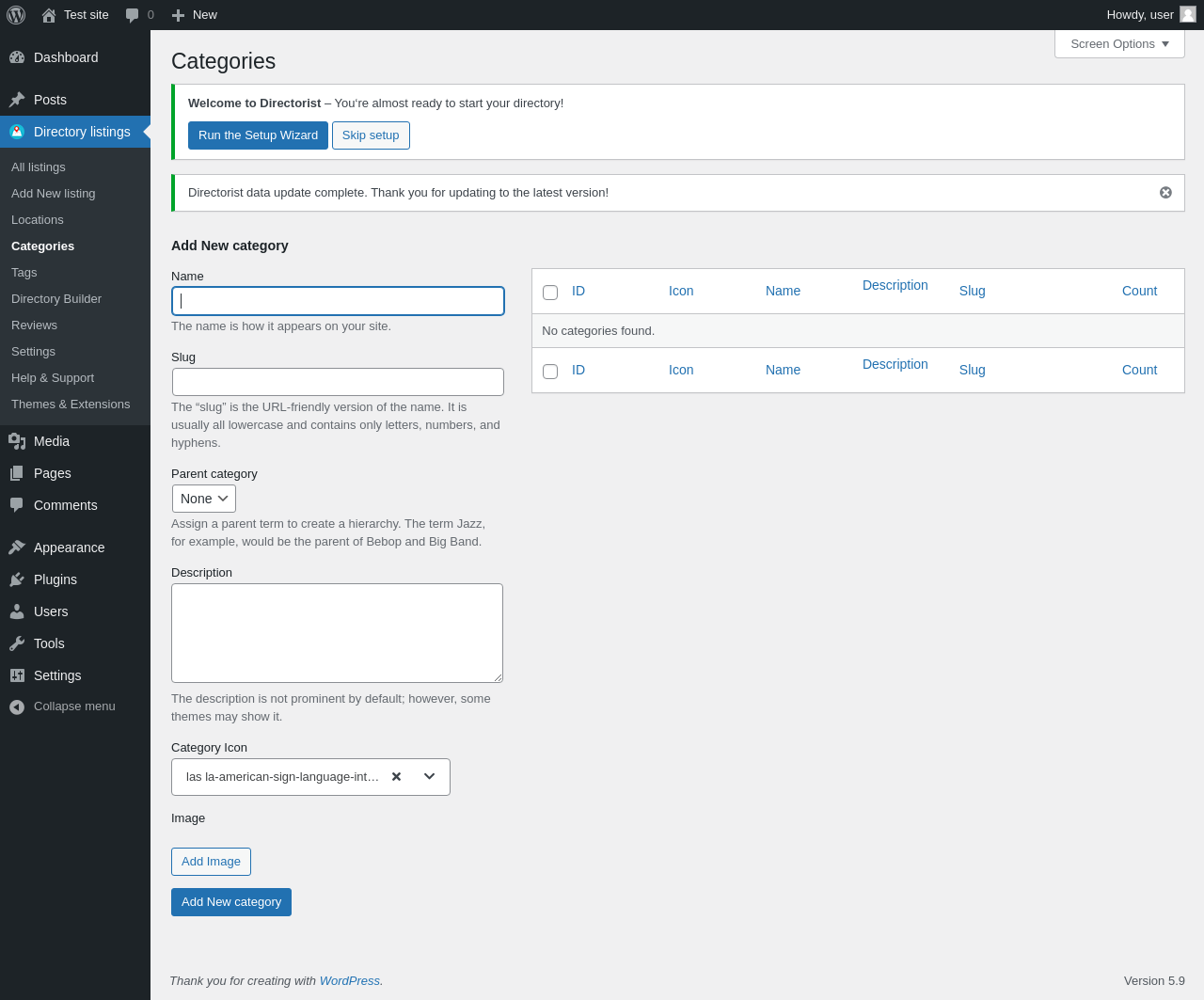Open Directory Builder submenu item
This screenshot has width=1204, height=1000.
[x=56, y=299]
